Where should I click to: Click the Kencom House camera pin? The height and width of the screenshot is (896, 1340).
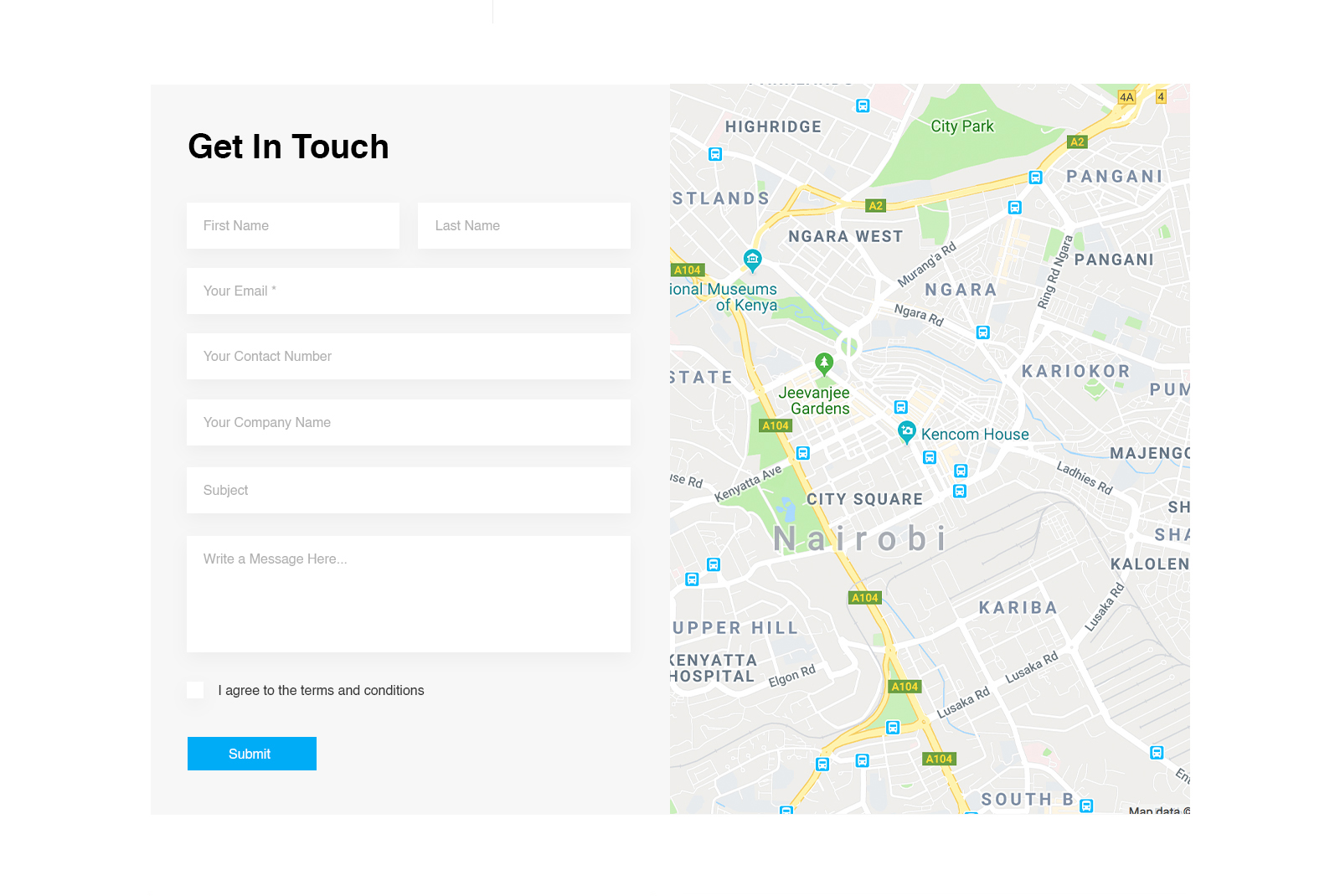(x=906, y=431)
